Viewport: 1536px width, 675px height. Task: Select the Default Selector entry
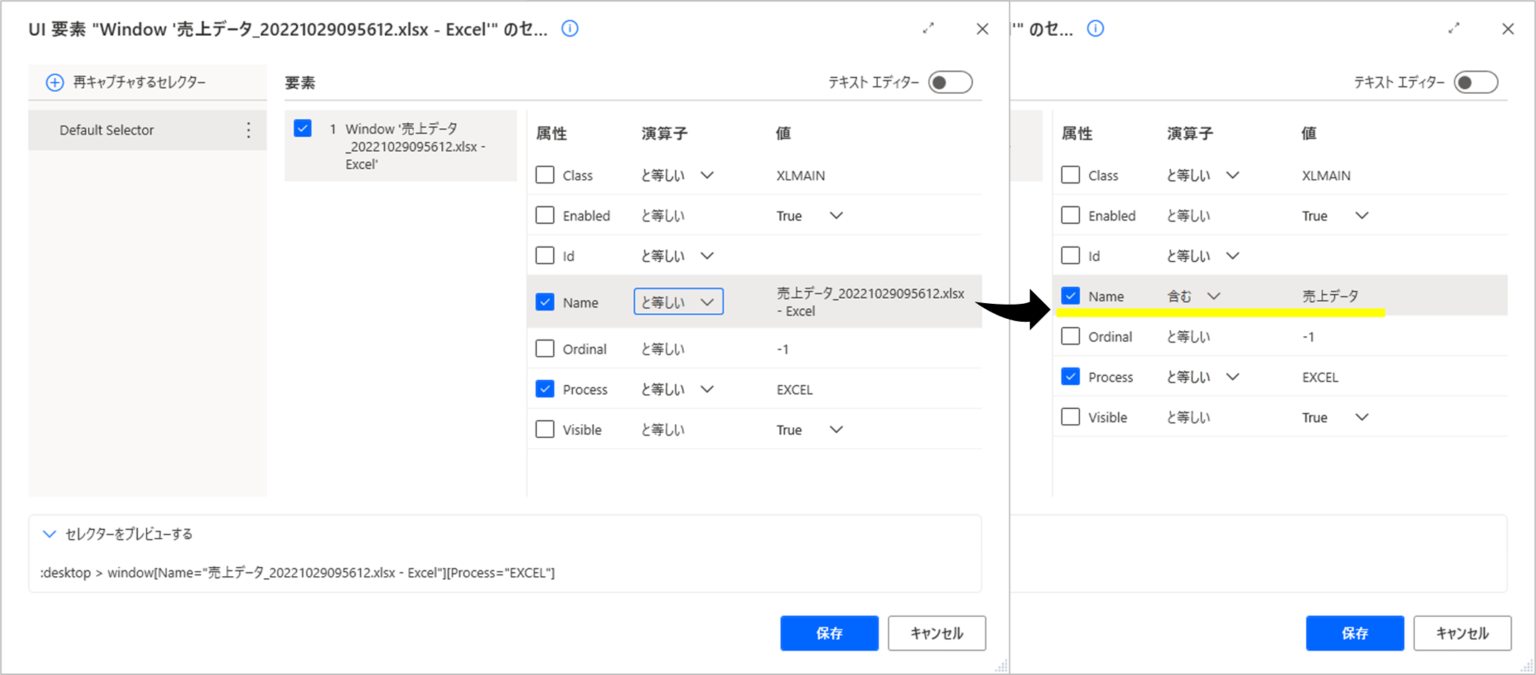[x=107, y=131]
